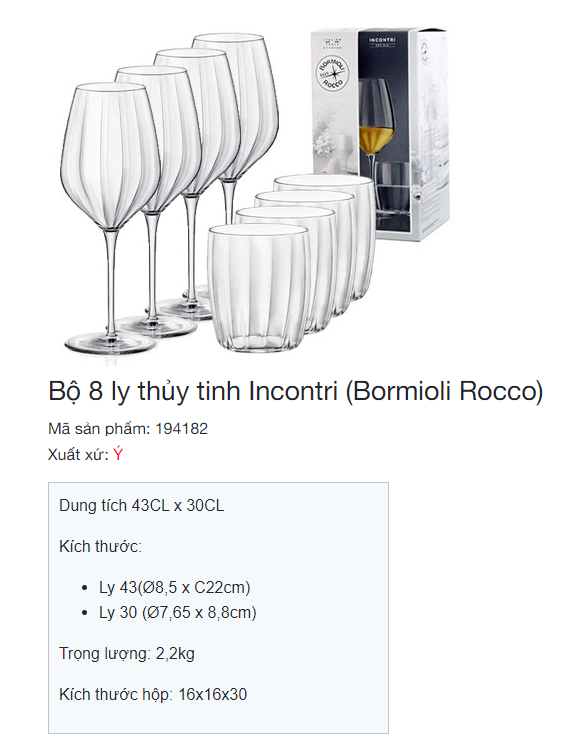Click the INCONTRI label on box top

(382, 40)
